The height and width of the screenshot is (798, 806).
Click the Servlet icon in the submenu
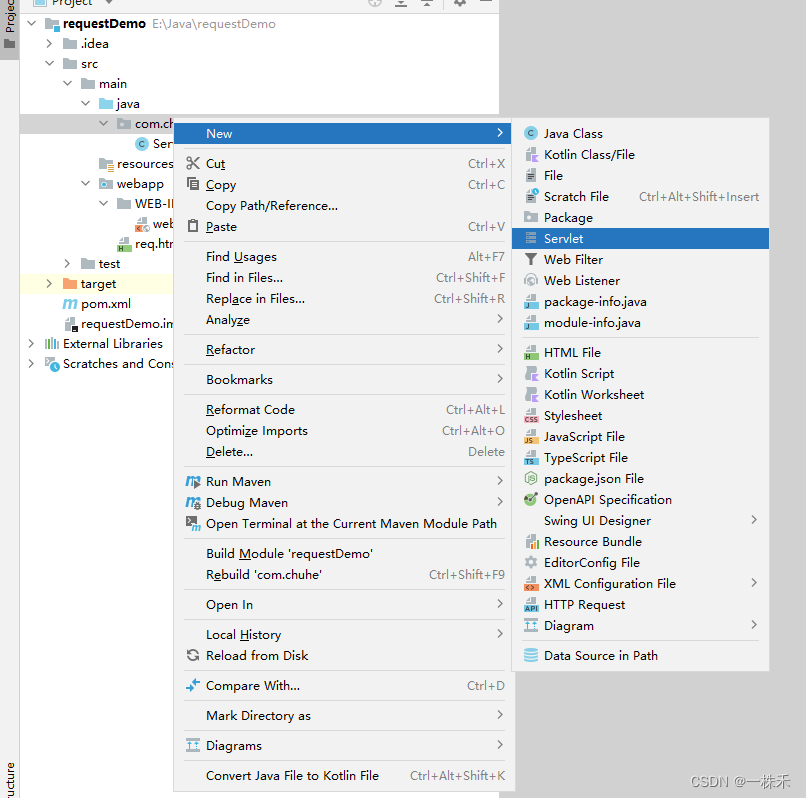point(530,239)
